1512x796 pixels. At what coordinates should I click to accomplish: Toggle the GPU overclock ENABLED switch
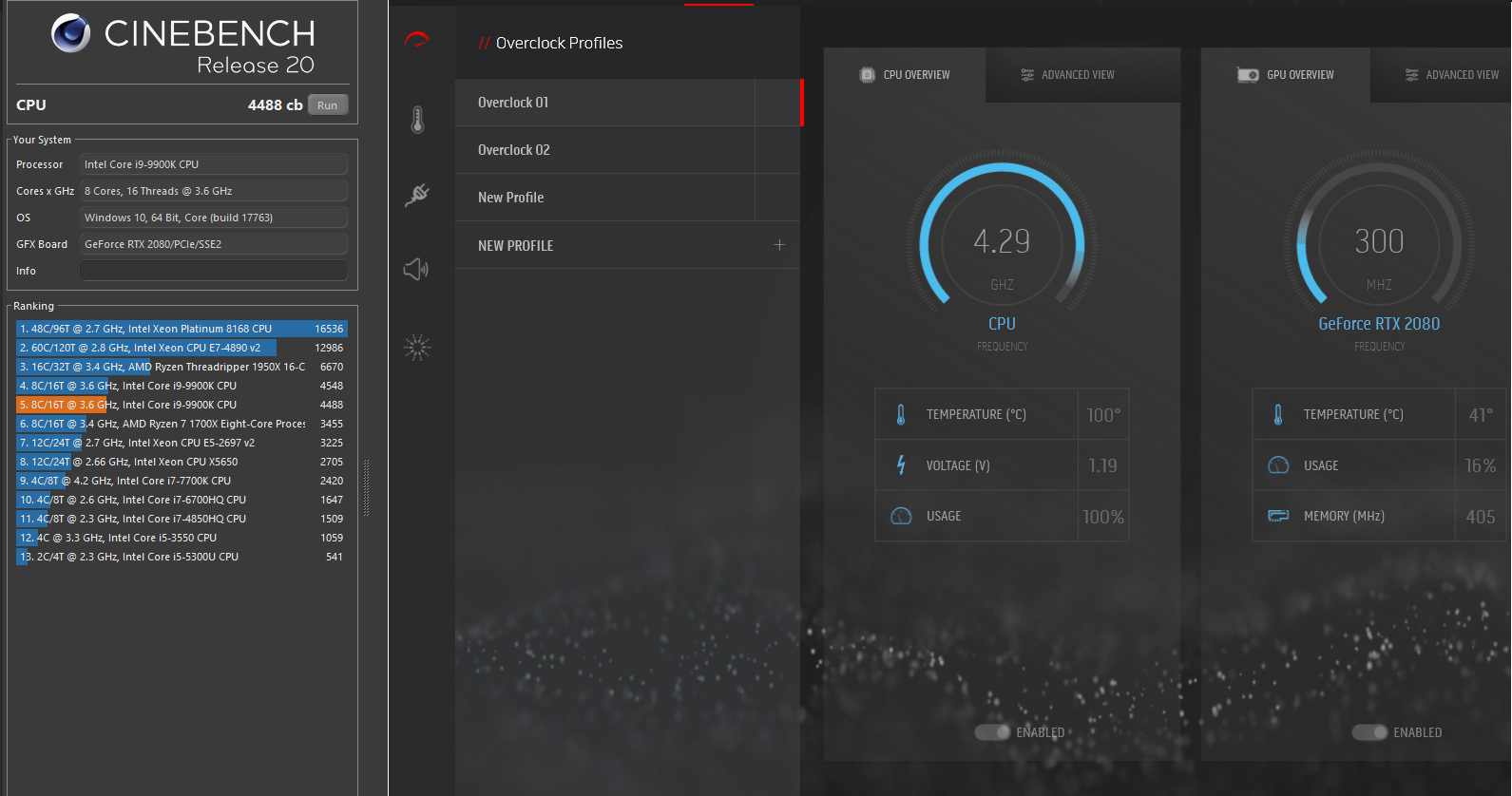1369,732
